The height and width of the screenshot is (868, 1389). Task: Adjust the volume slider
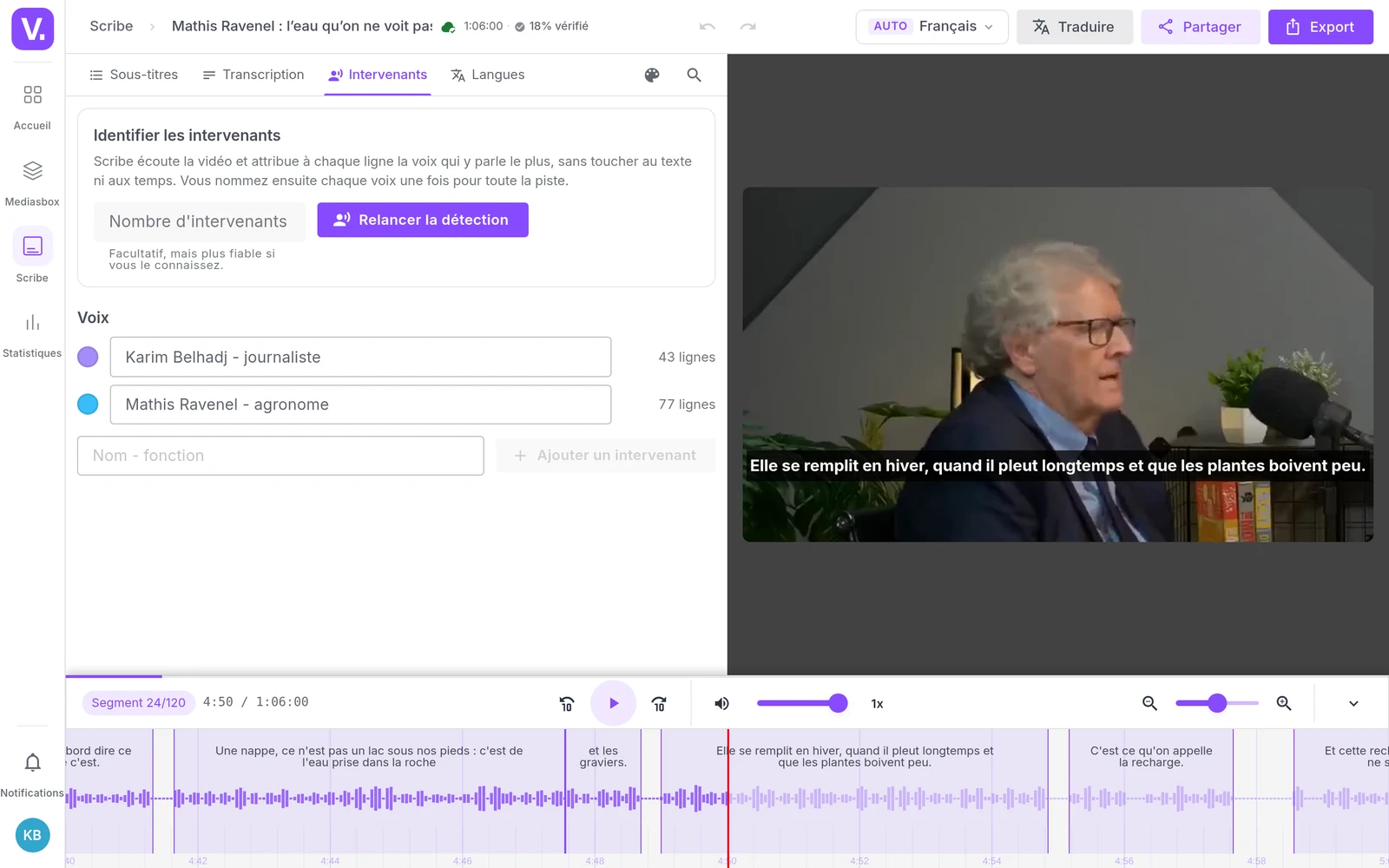pyautogui.click(x=801, y=704)
